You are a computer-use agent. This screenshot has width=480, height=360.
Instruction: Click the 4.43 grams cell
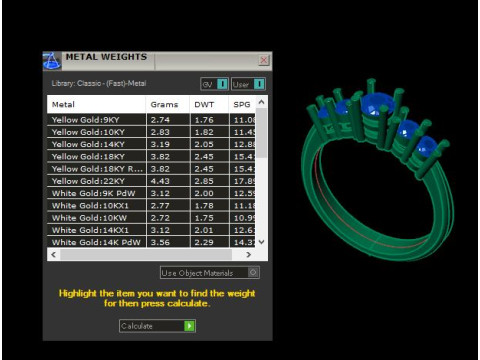[168, 181]
